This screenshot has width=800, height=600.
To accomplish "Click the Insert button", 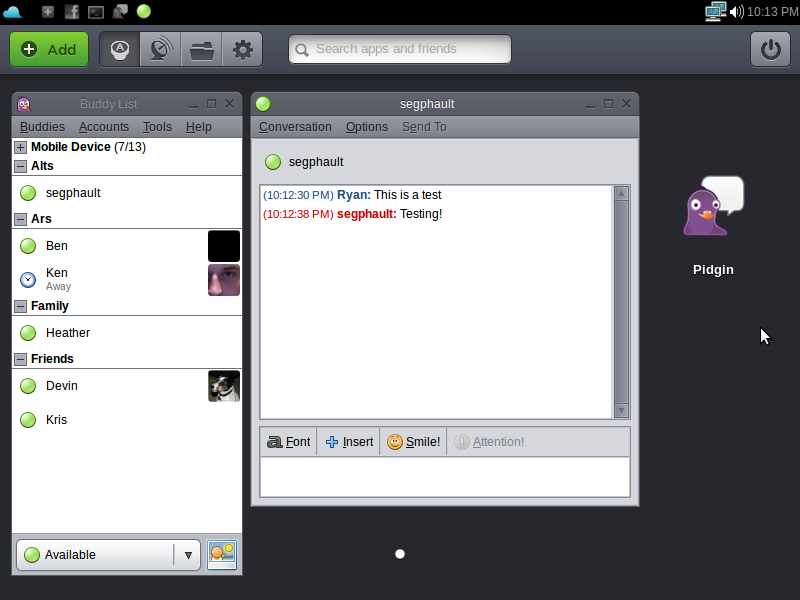I will (x=349, y=442).
